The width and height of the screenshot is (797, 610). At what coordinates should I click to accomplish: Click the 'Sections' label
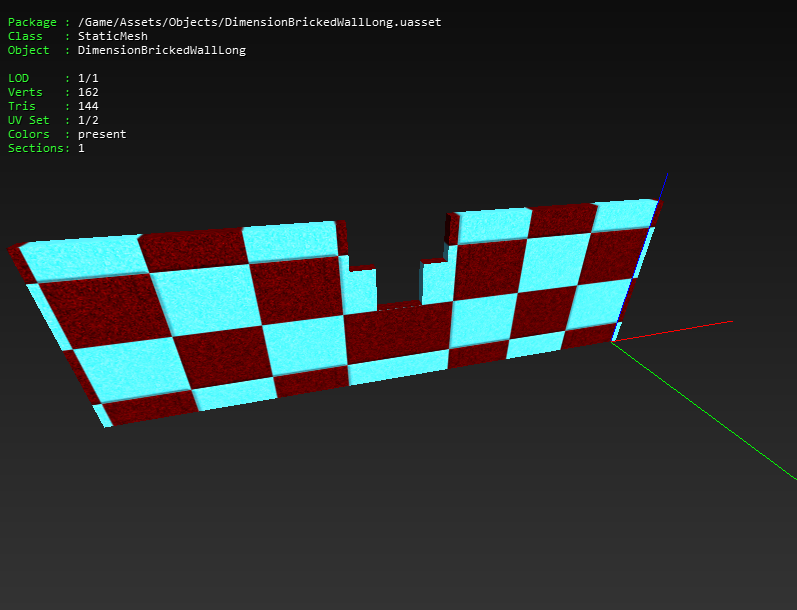36,148
